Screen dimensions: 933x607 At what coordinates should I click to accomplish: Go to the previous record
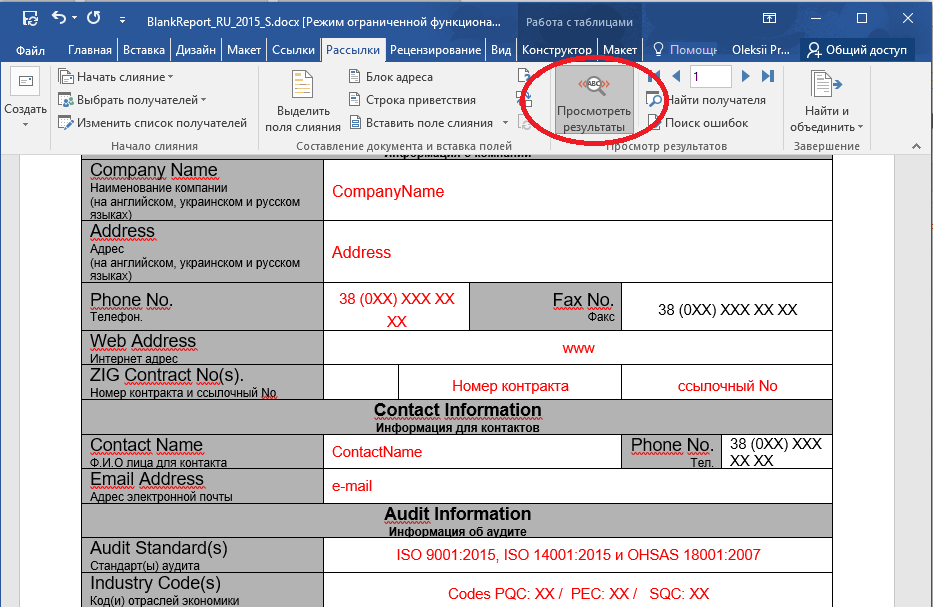point(676,76)
